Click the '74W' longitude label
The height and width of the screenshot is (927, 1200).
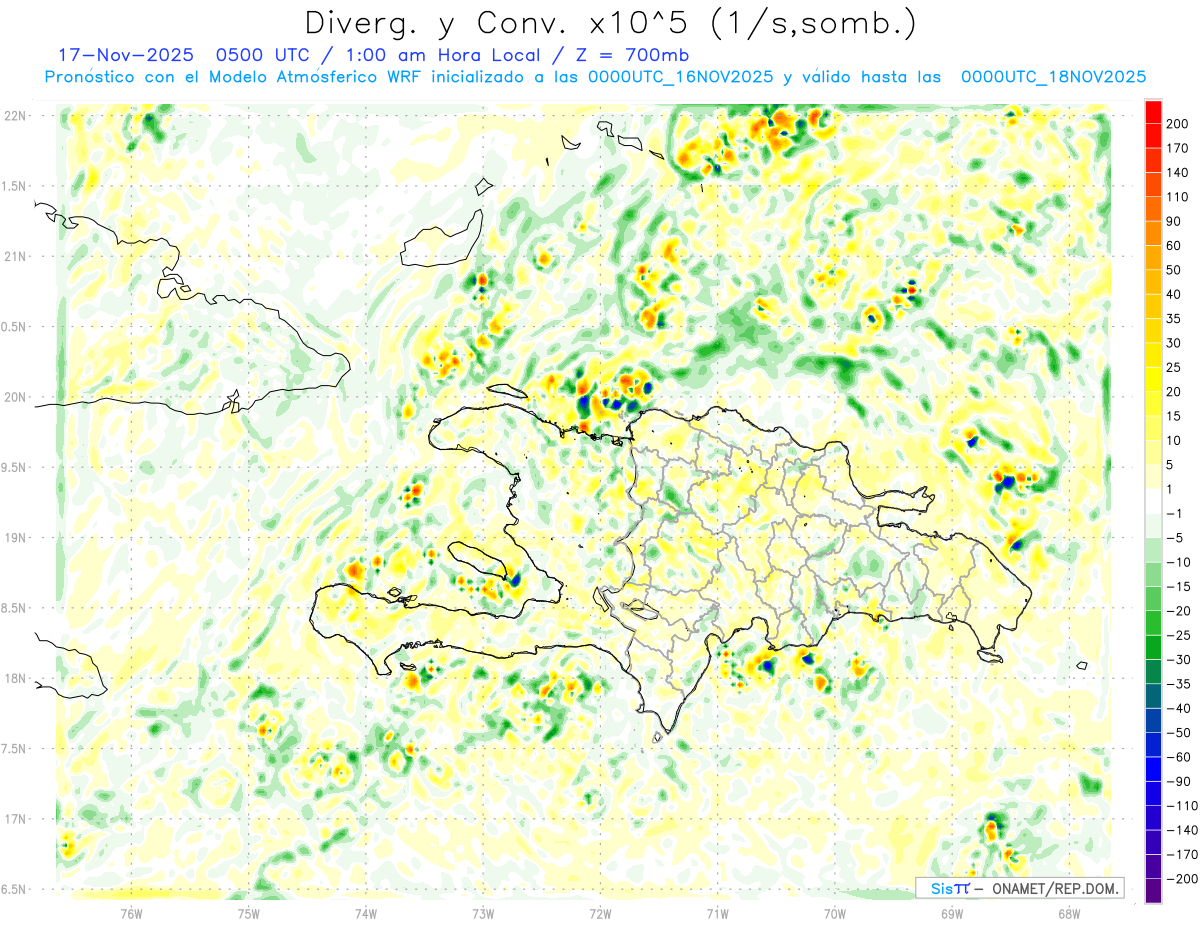366,913
